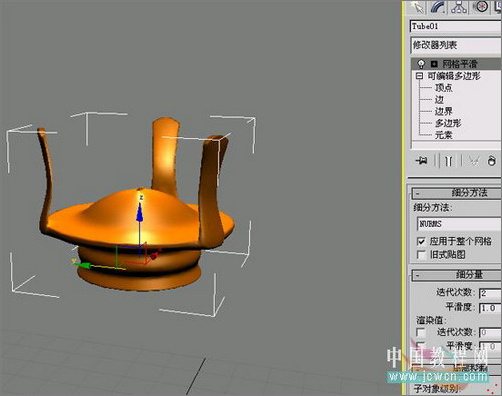The image size is (502, 396).
Task: Open the NURMS subdivision method dropdown
Action: pyautogui.click(x=459, y=224)
